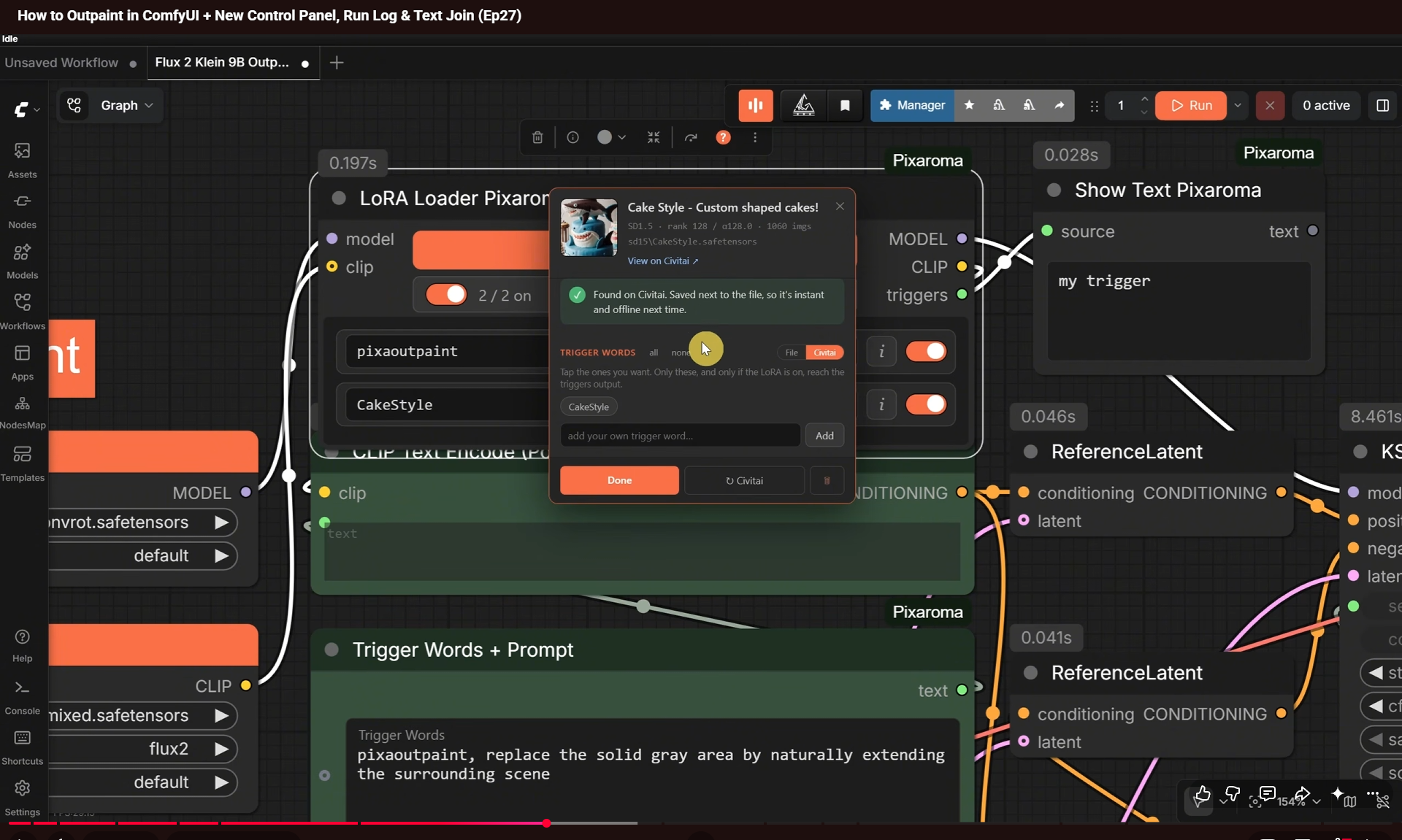Switch to the Unsaved Workflow tab
Image resolution: width=1402 pixels, height=840 pixels.
point(71,63)
